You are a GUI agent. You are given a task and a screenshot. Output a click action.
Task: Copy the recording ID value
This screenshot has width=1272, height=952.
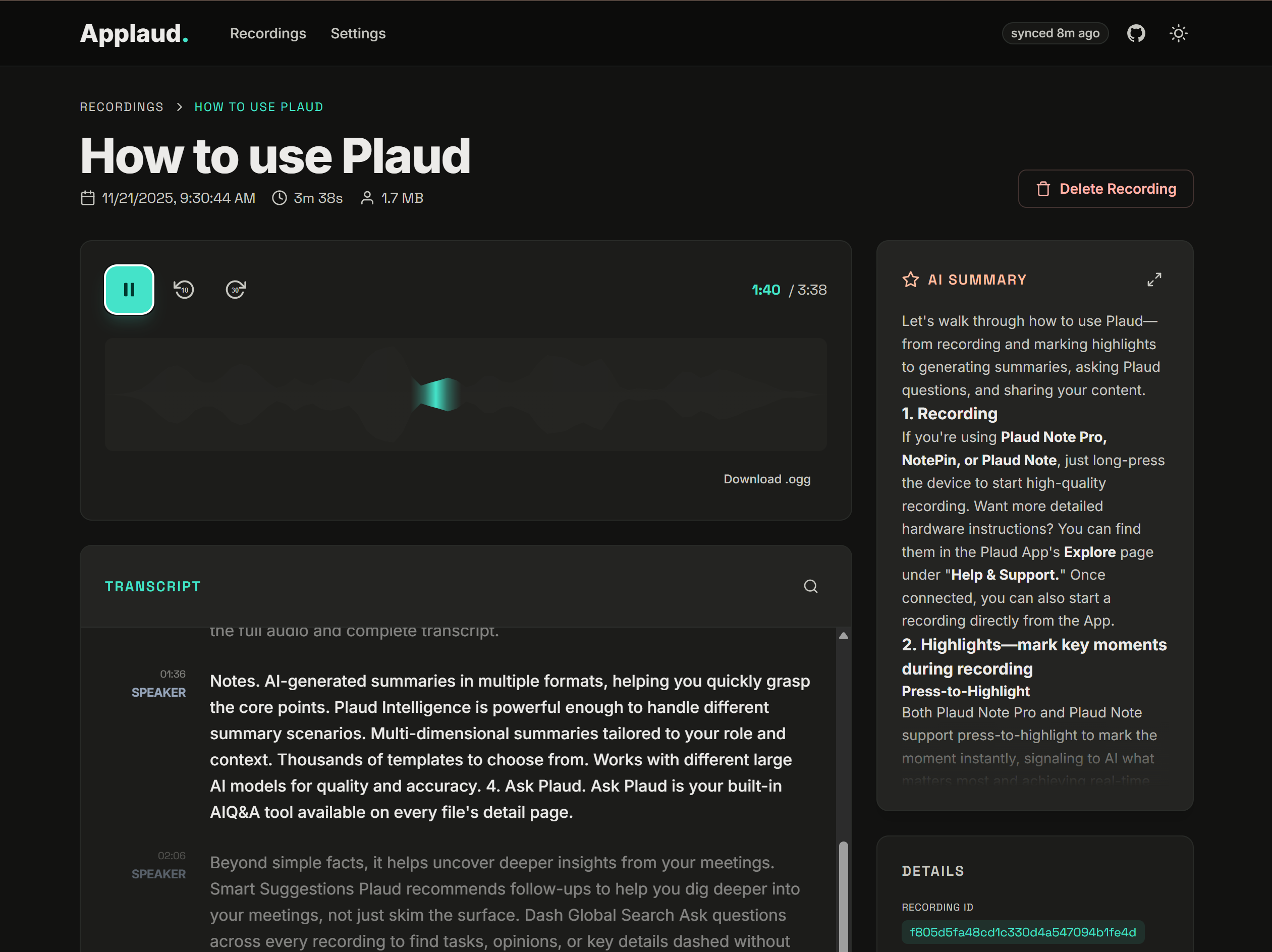point(1024,932)
